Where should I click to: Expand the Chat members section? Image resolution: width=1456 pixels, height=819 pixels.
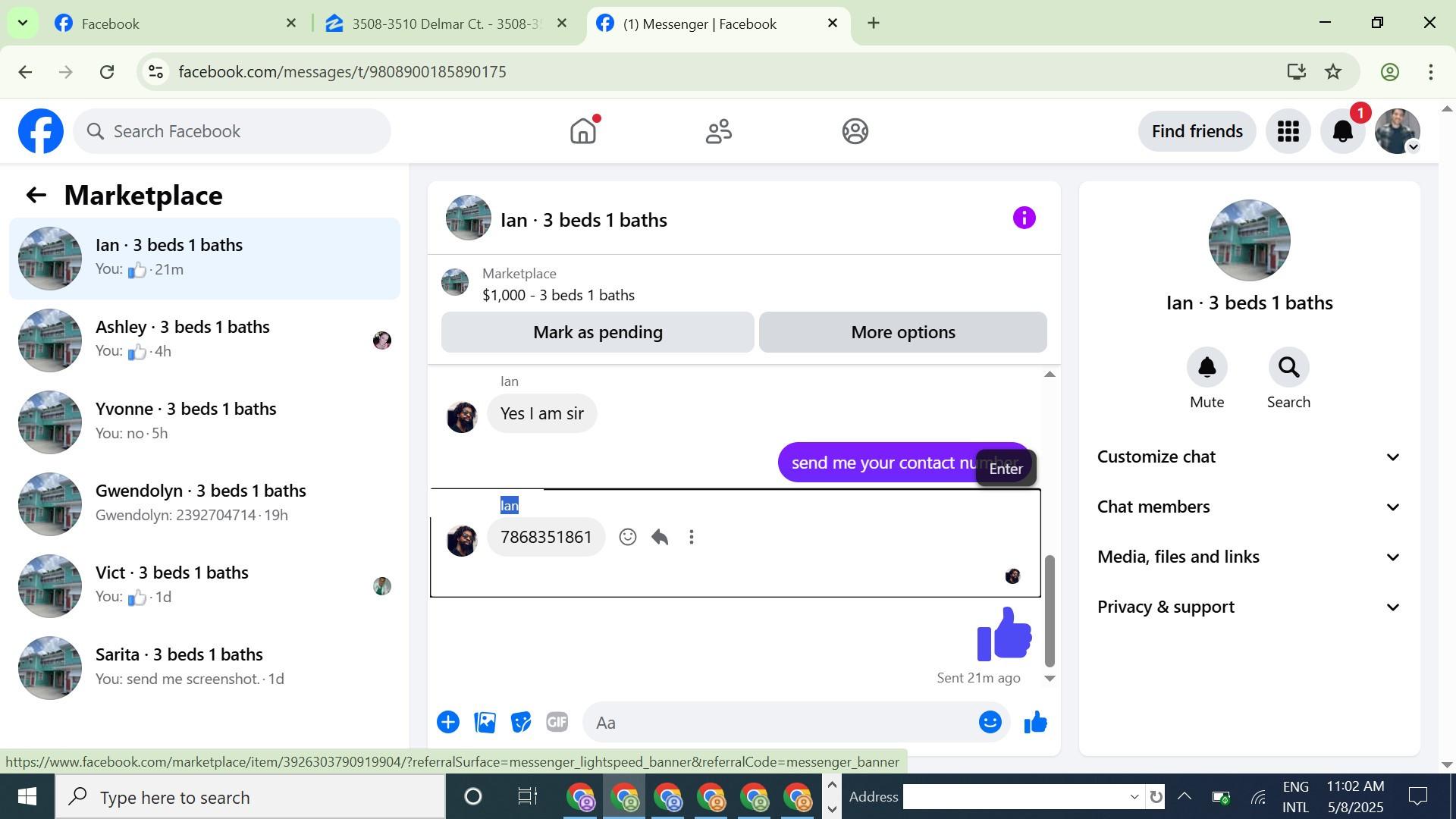pos(1249,507)
